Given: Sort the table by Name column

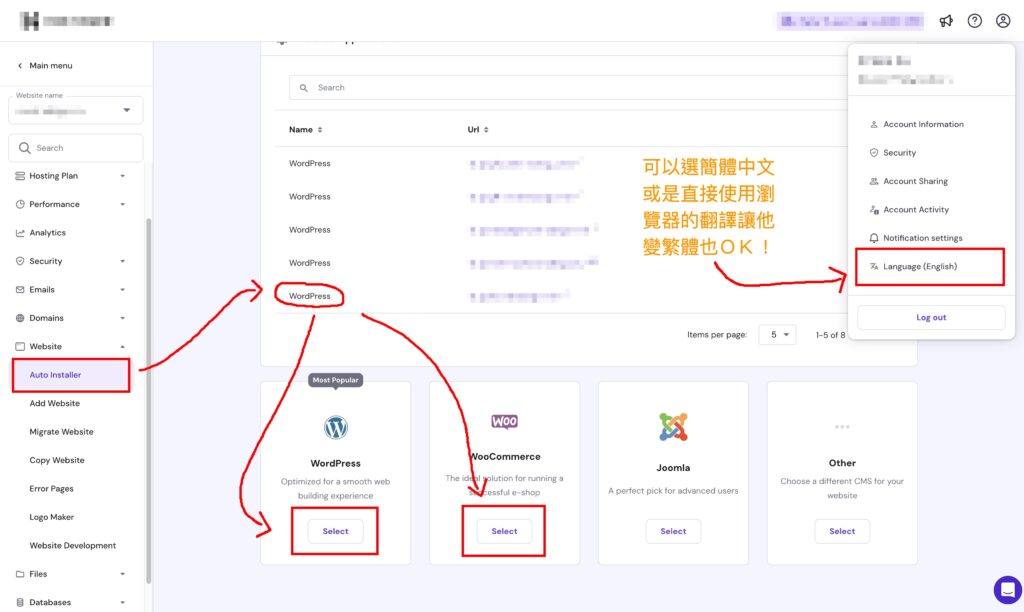Looking at the screenshot, I should coord(306,130).
